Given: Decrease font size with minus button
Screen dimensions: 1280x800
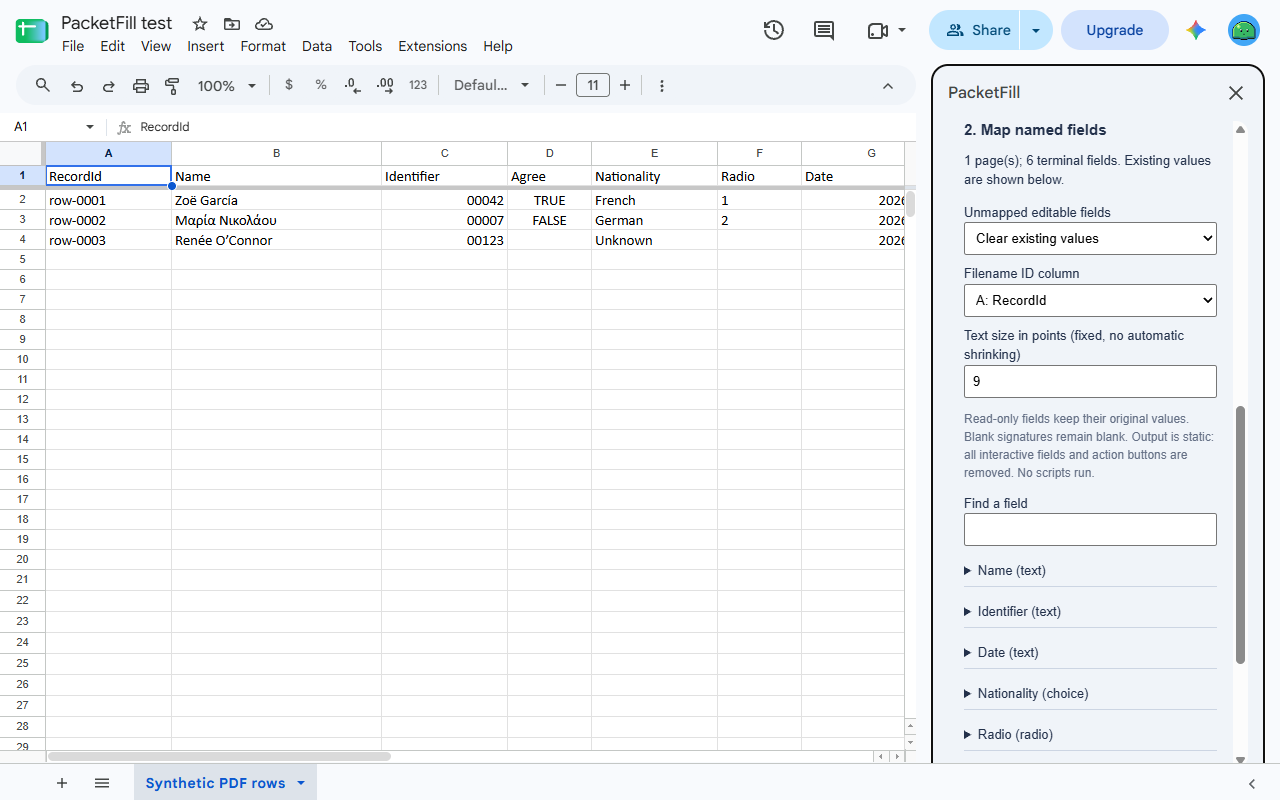Looking at the screenshot, I should (561, 85).
